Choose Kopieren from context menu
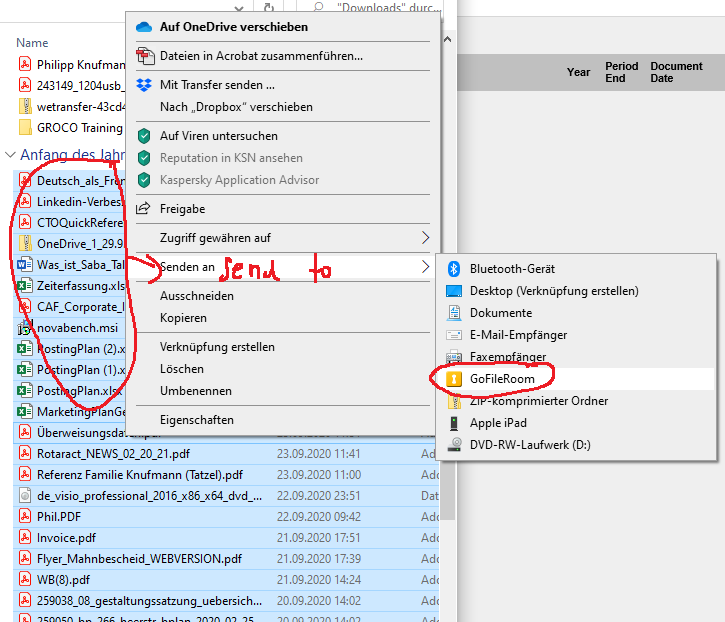 point(283,318)
